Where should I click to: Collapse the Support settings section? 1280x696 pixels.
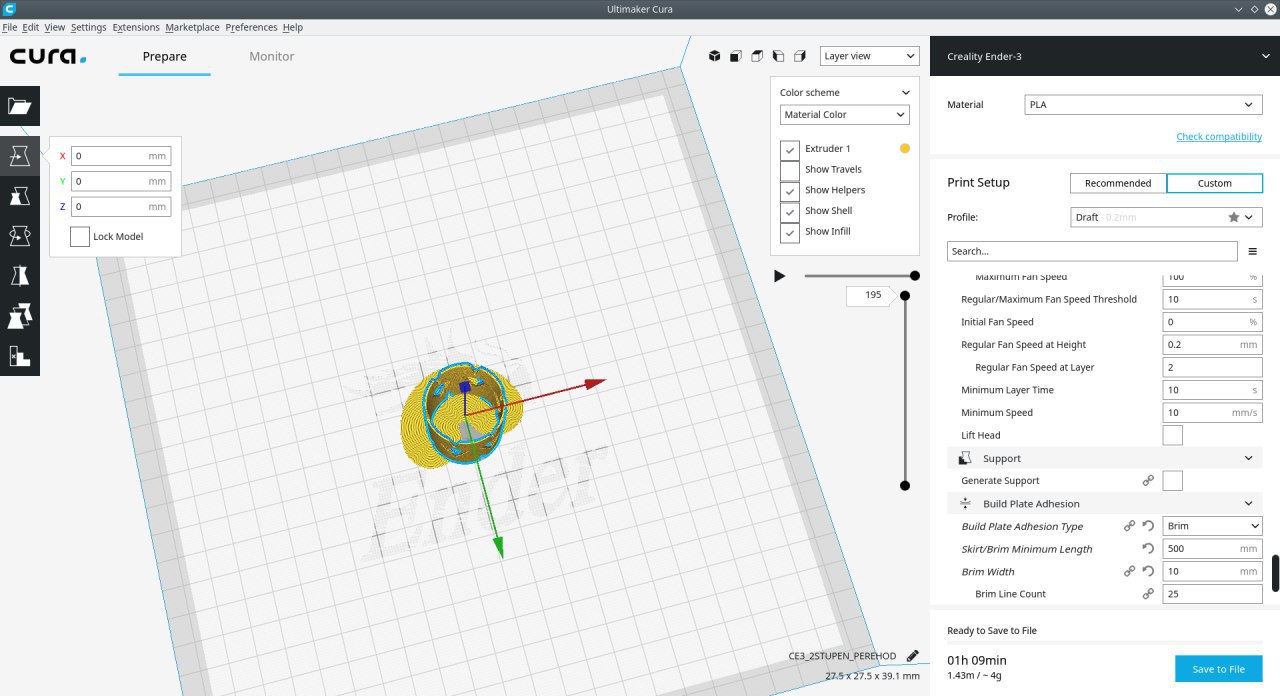pyautogui.click(x=1248, y=458)
